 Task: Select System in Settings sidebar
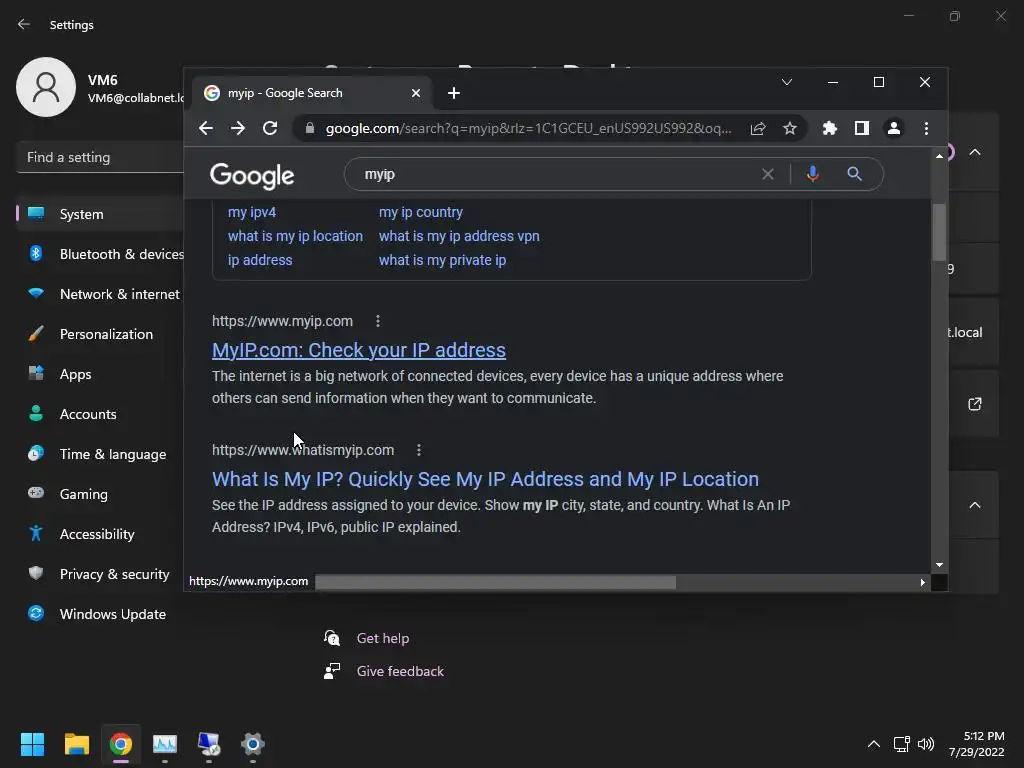[100, 214]
